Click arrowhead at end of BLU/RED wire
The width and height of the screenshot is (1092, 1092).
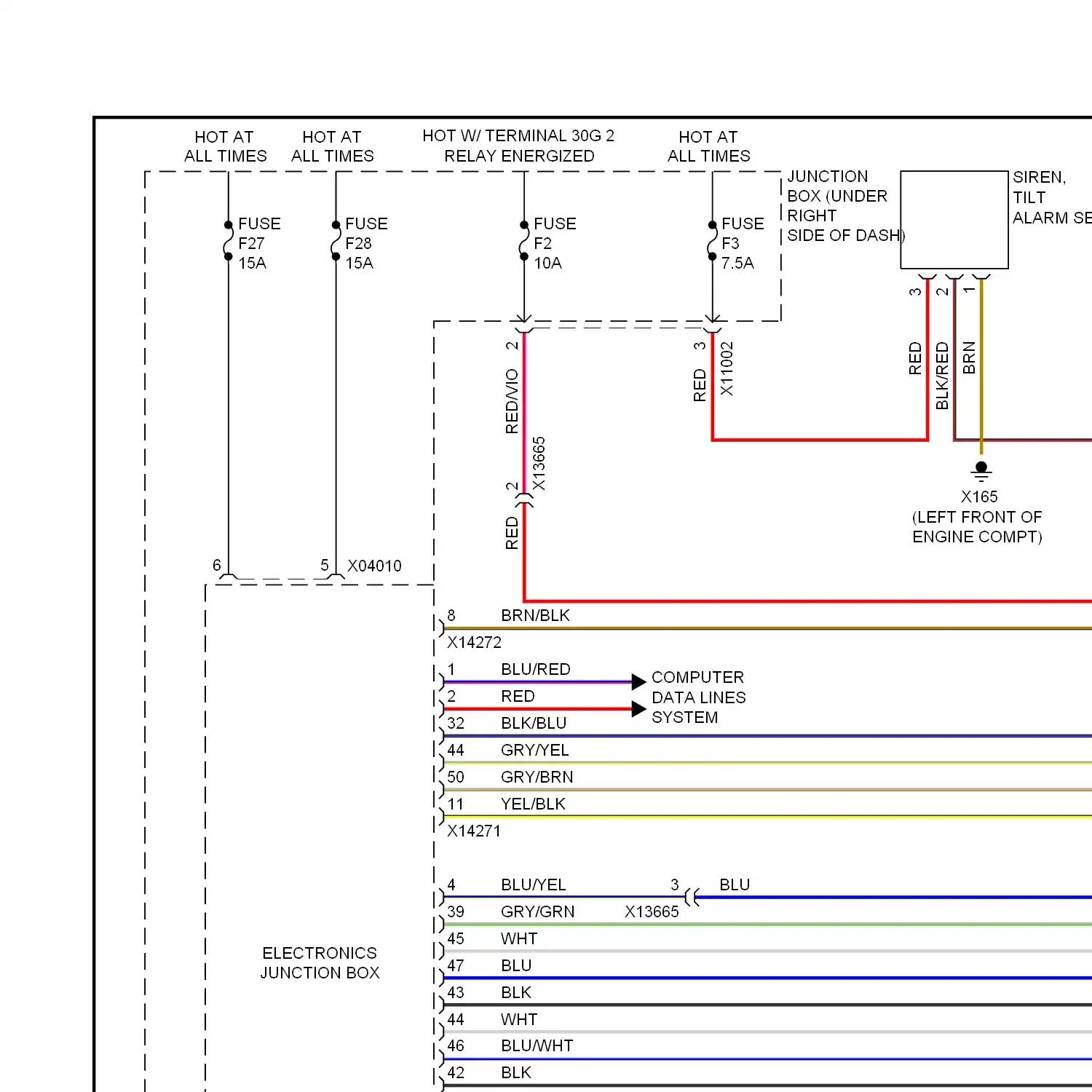coord(638,682)
